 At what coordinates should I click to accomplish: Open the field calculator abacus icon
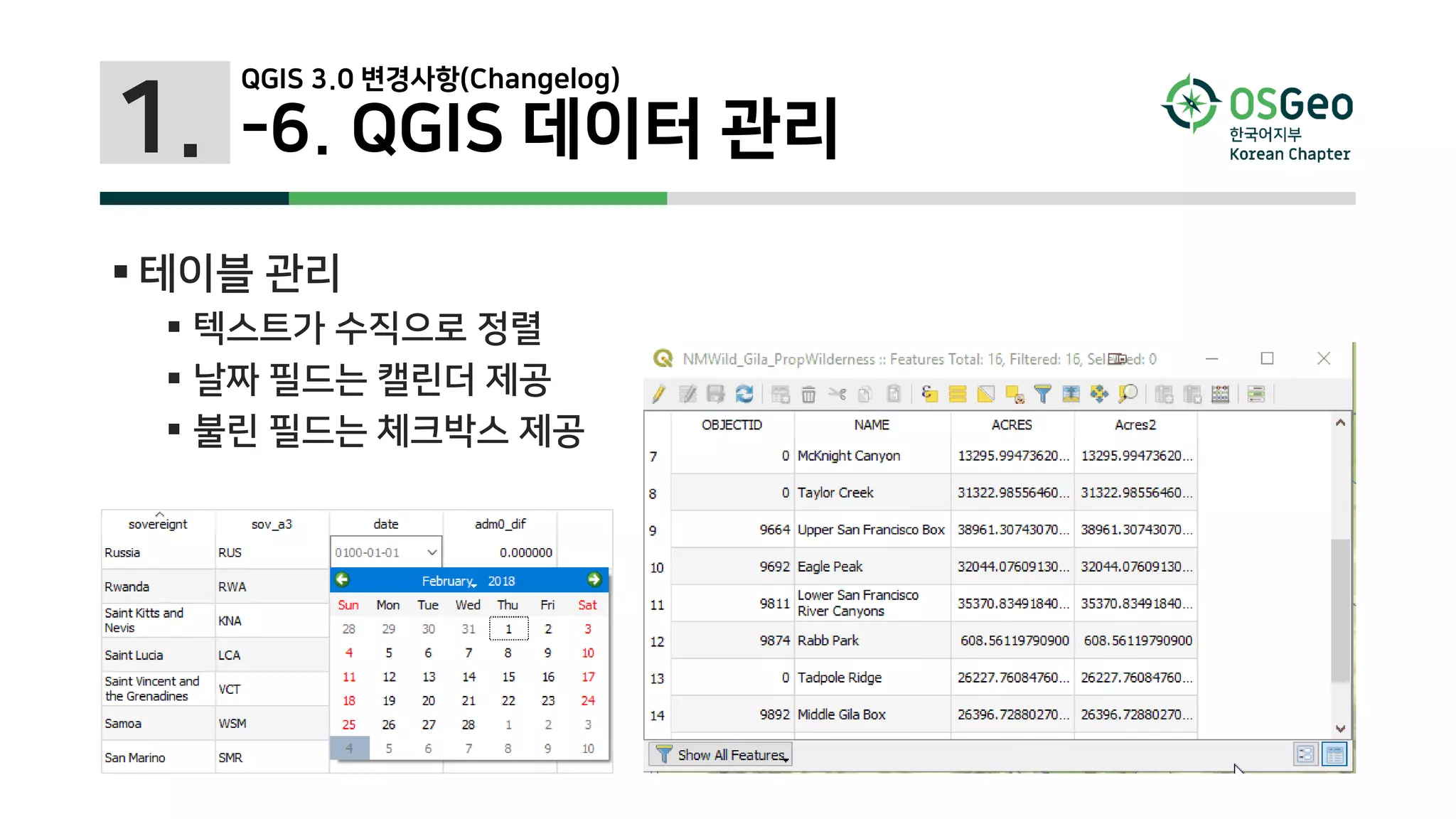[1221, 394]
